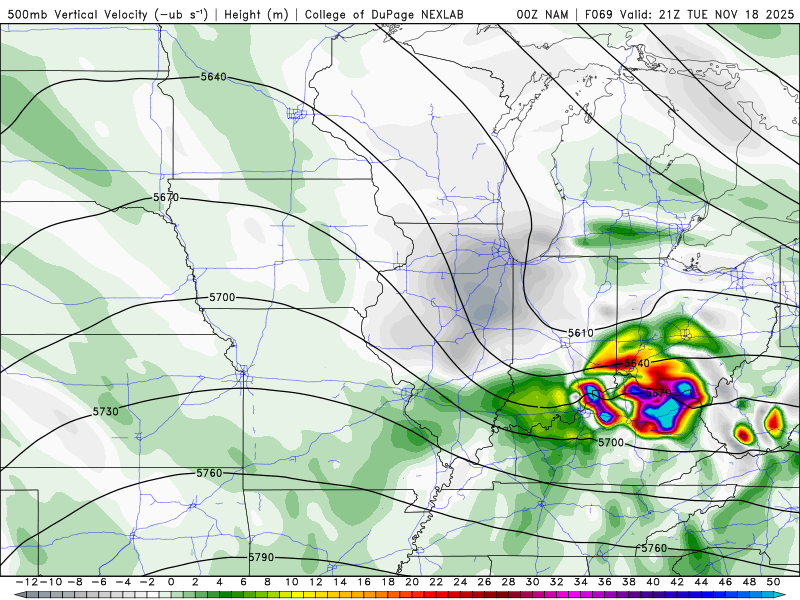Image resolution: width=800 pixels, height=600 pixels.
Task: Click the color scale value 6
Action: tap(243, 582)
